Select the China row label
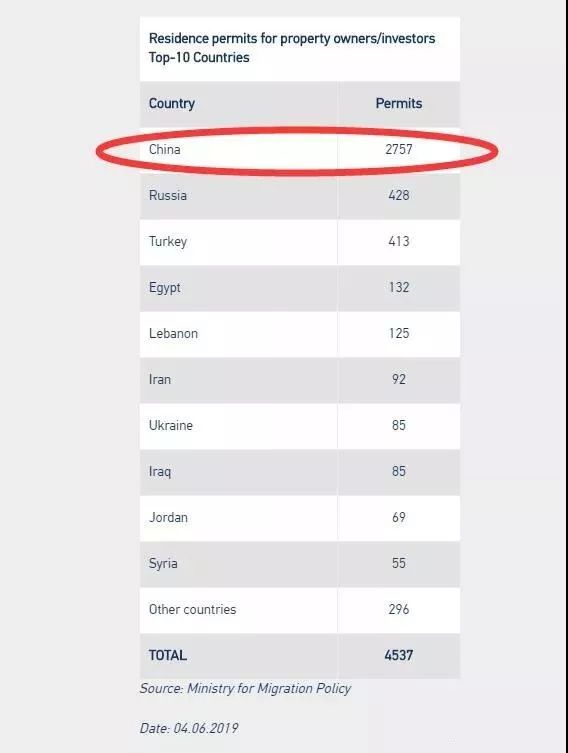 [x=164, y=149]
